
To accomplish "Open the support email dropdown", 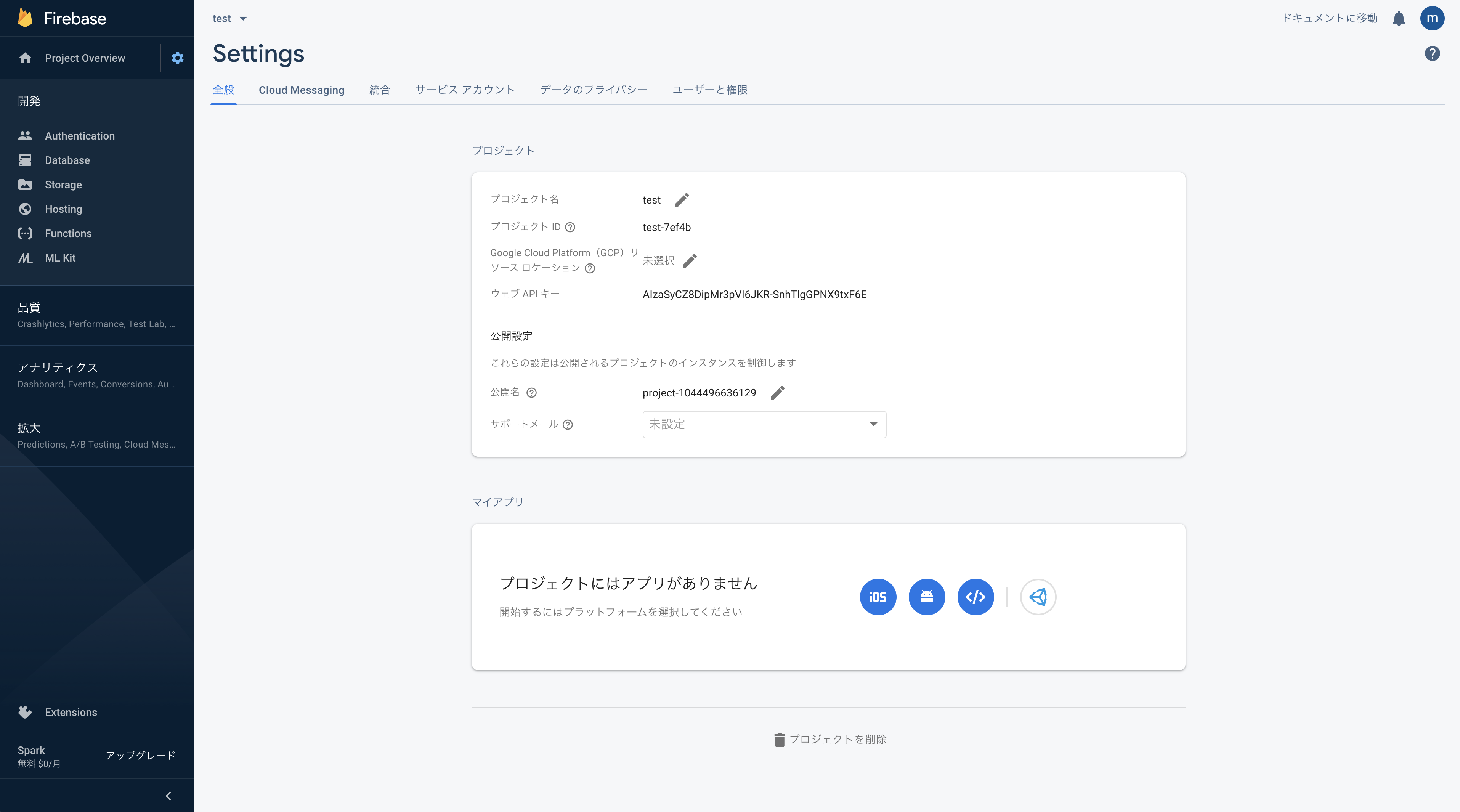I will [764, 424].
